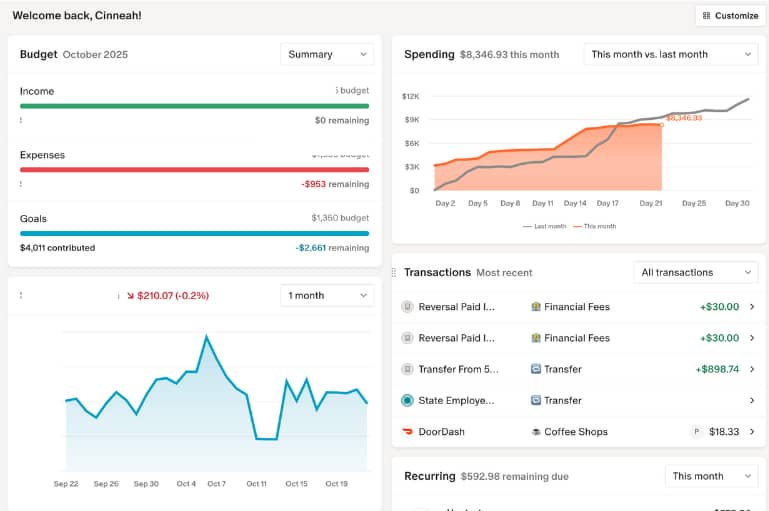Open the Transactions section heading
The height and width of the screenshot is (511, 769).
click(x=437, y=273)
